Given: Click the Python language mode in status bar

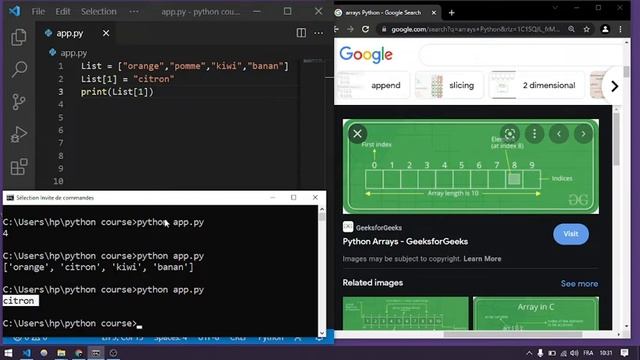Looking at the screenshot, I should [x=270, y=338].
